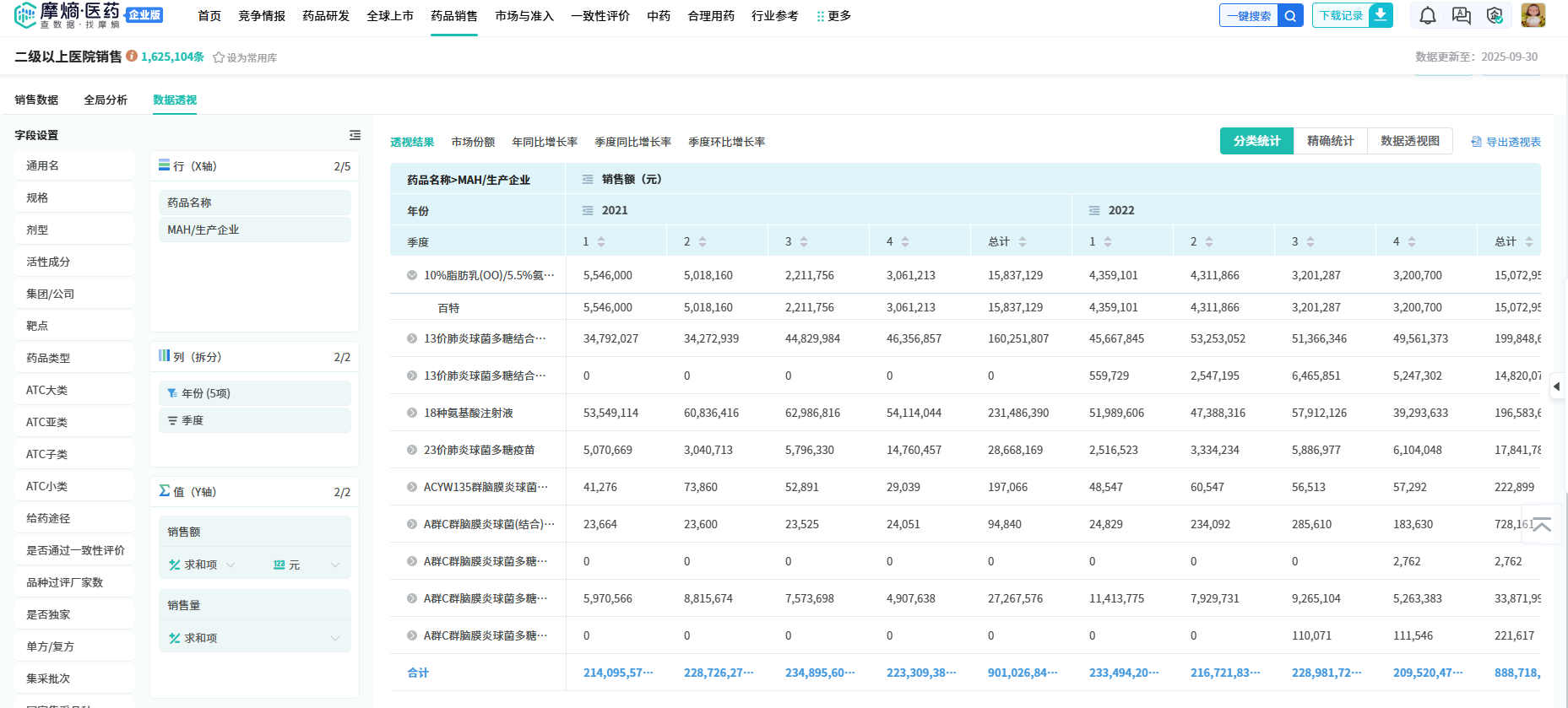The image size is (1568, 708).
Task: Click the blue magnifier search icon
Action: (x=1290, y=16)
